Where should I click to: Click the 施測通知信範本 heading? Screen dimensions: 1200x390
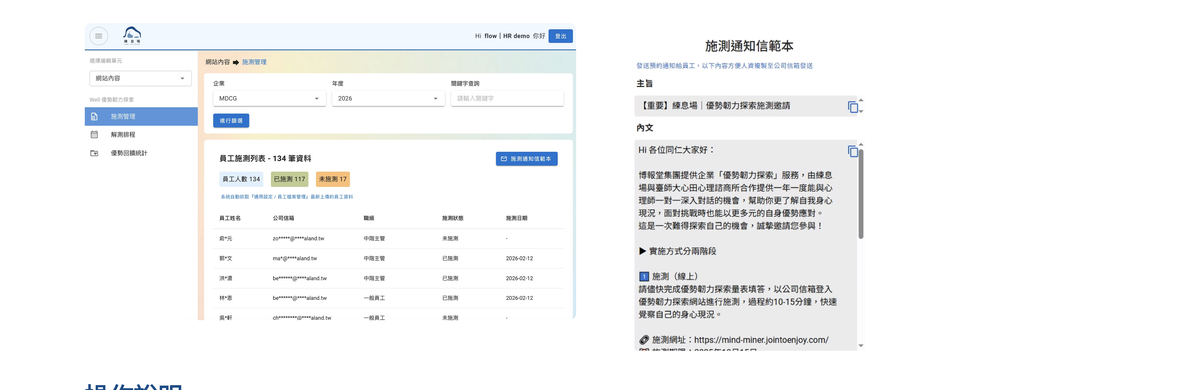pyautogui.click(x=749, y=46)
